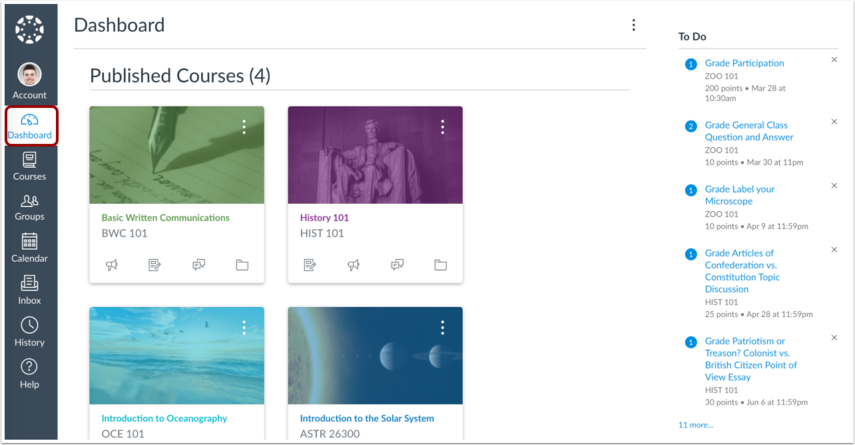Open the Account menu avatar
Image resolution: width=855 pixels, height=445 pixels.
pos(29,75)
